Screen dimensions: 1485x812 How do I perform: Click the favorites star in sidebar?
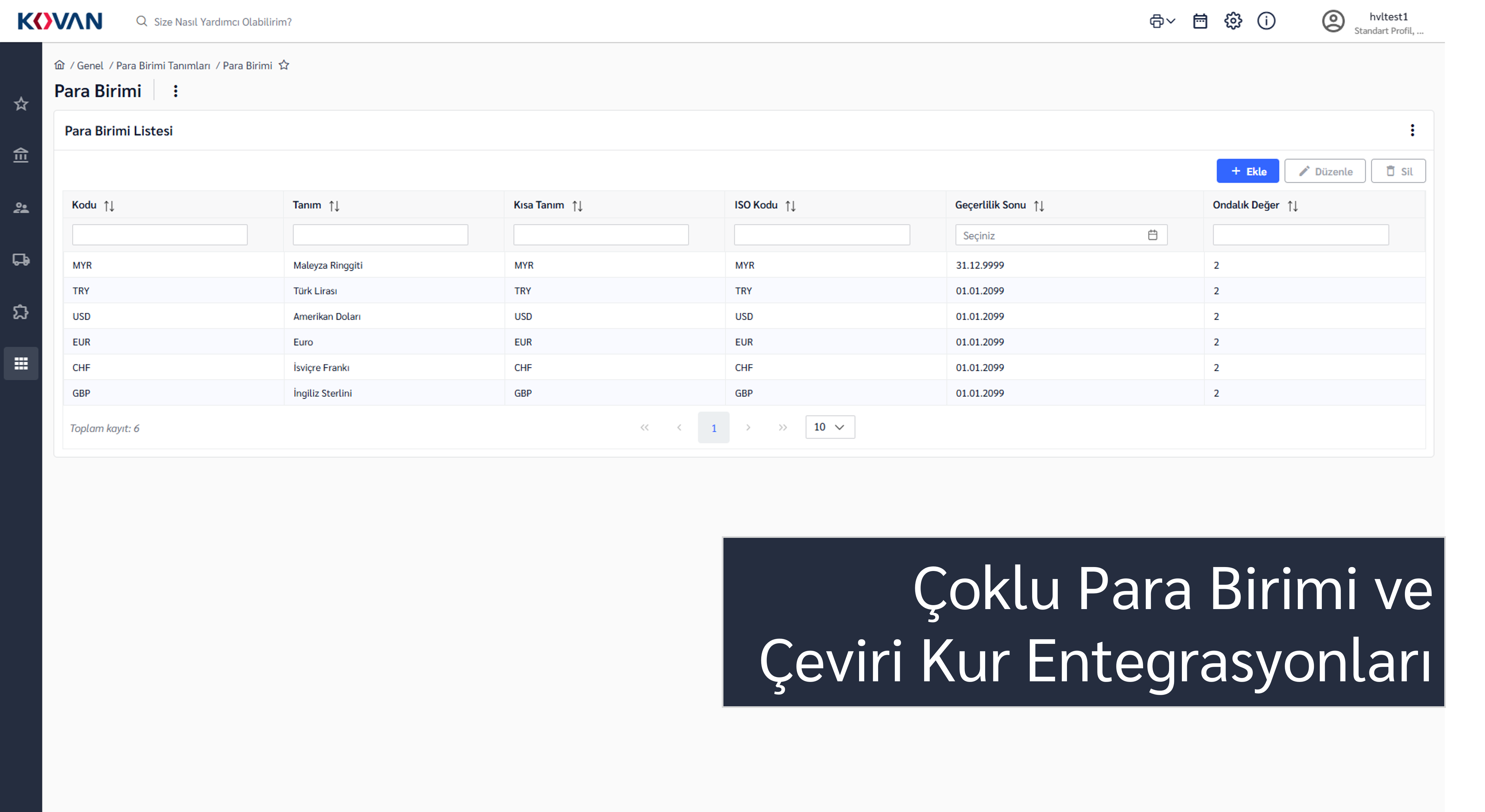point(21,104)
